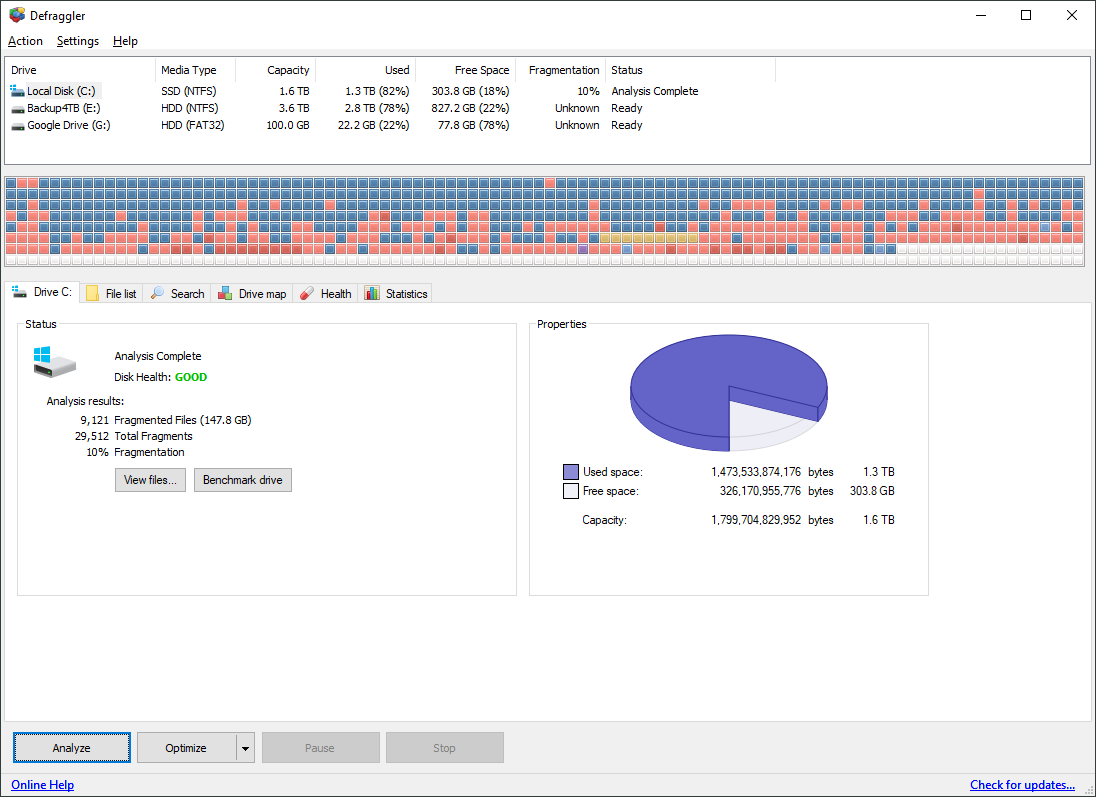Click the 303.8 GB (18%) free space cell

tap(470, 91)
